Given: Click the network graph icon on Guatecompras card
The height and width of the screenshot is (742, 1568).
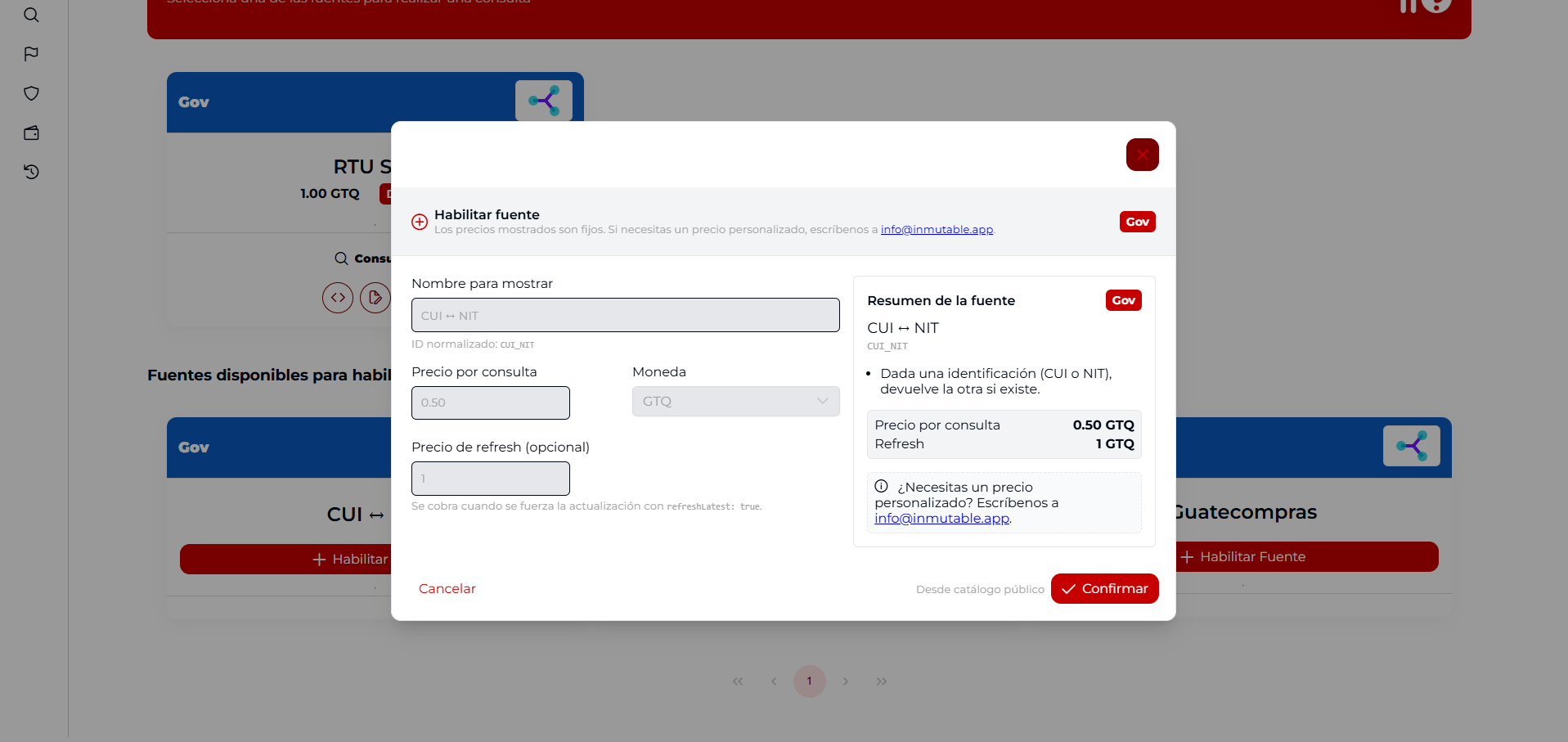Looking at the screenshot, I should pos(1411,446).
